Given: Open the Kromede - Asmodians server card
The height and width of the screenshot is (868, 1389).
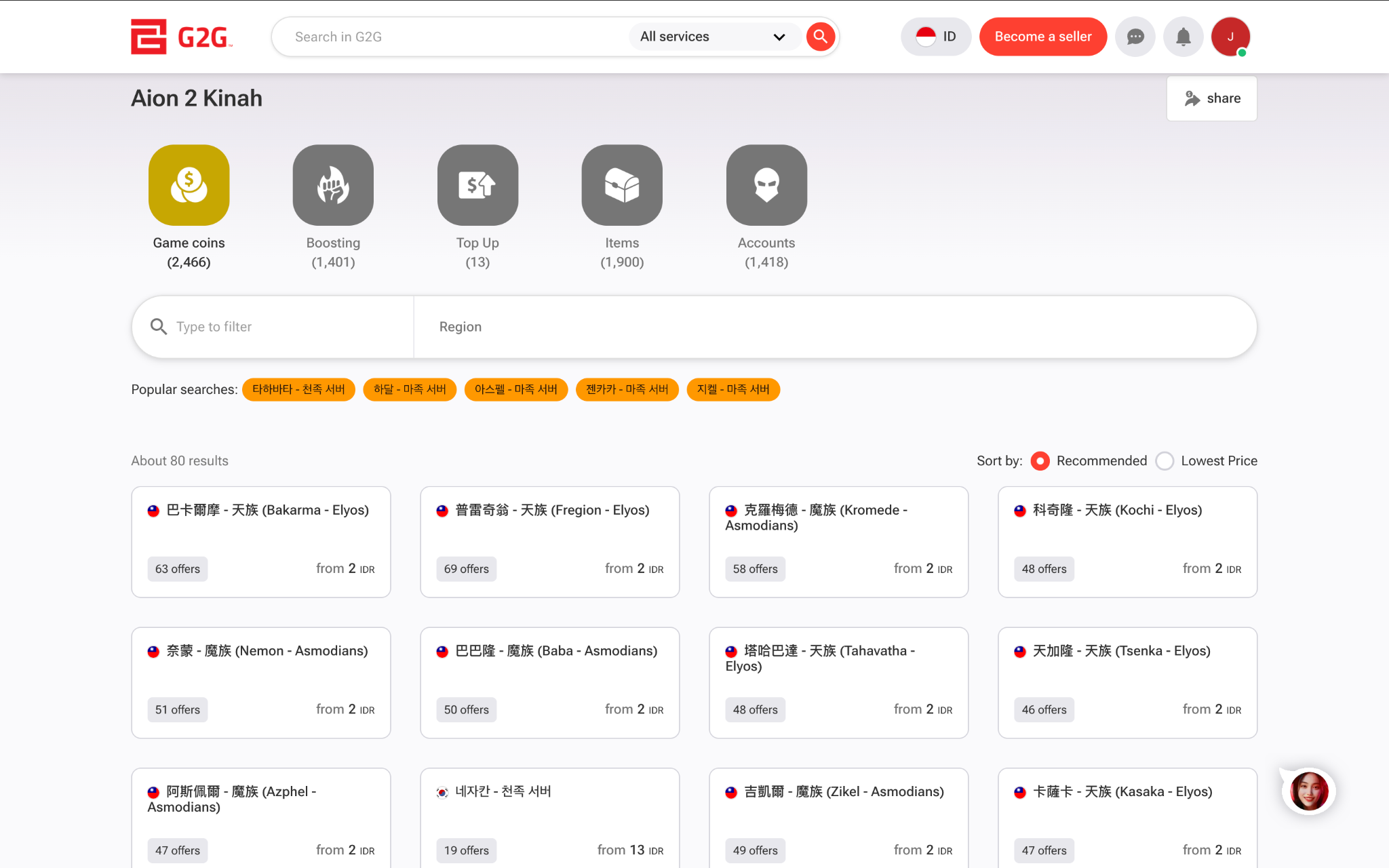Looking at the screenshot, I should tap(839, 542).
